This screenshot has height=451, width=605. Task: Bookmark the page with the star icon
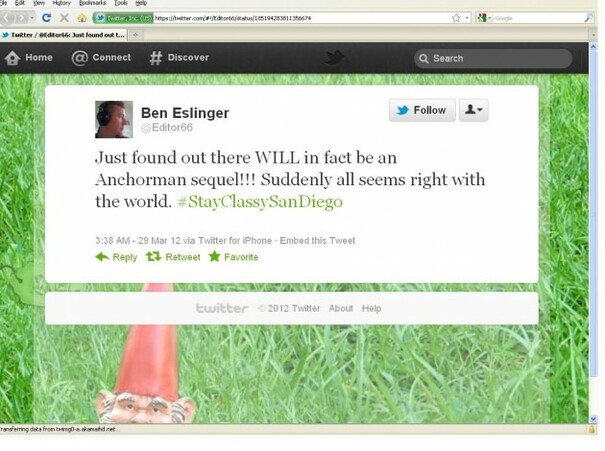[x=456, y=18]
